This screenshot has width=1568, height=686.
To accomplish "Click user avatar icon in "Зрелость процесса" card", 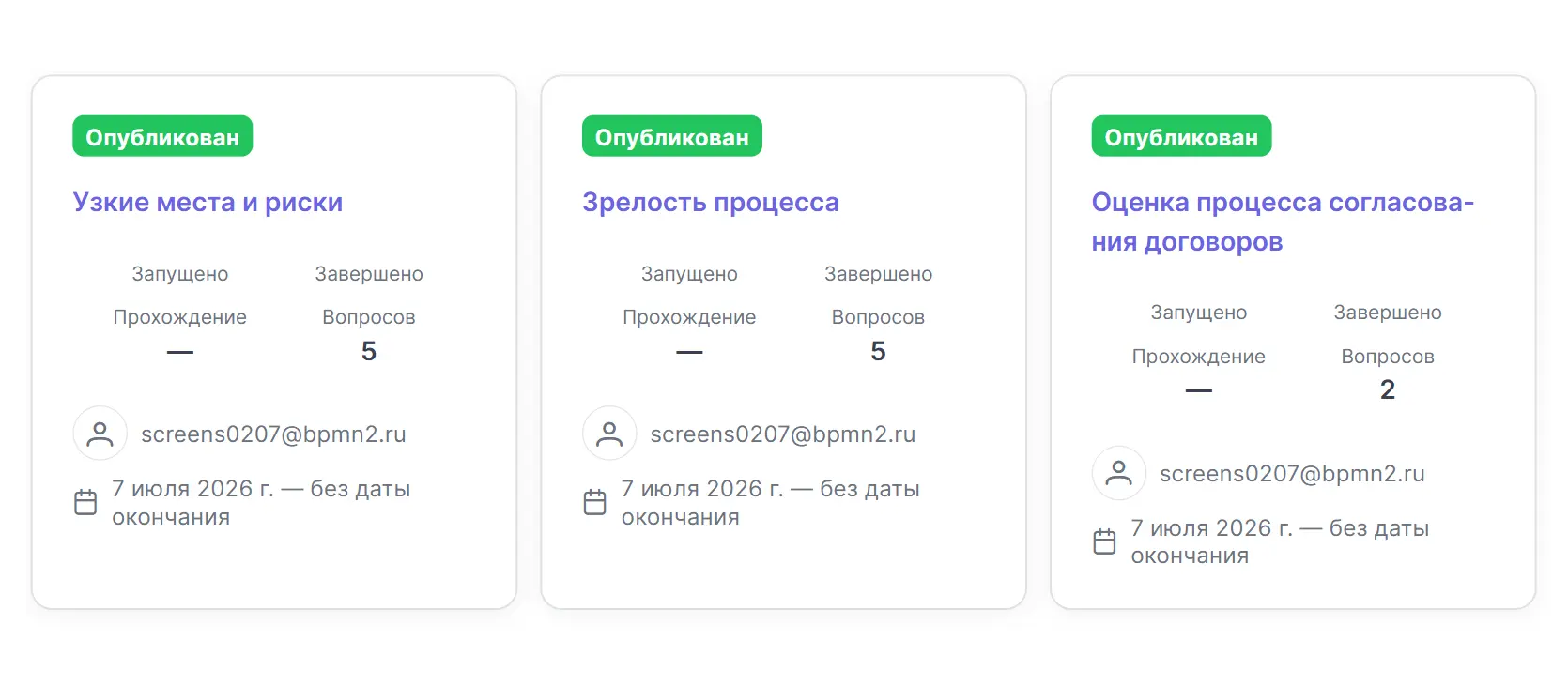I will coord(609,434).
